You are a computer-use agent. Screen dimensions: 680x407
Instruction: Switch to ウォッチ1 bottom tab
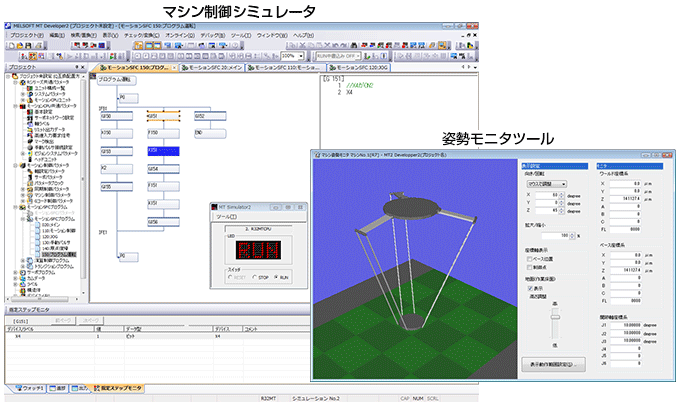[30, 388]
